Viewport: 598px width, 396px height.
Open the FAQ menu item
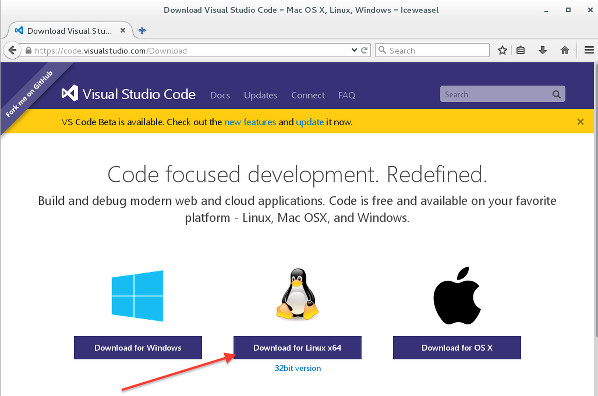(346, 95)
